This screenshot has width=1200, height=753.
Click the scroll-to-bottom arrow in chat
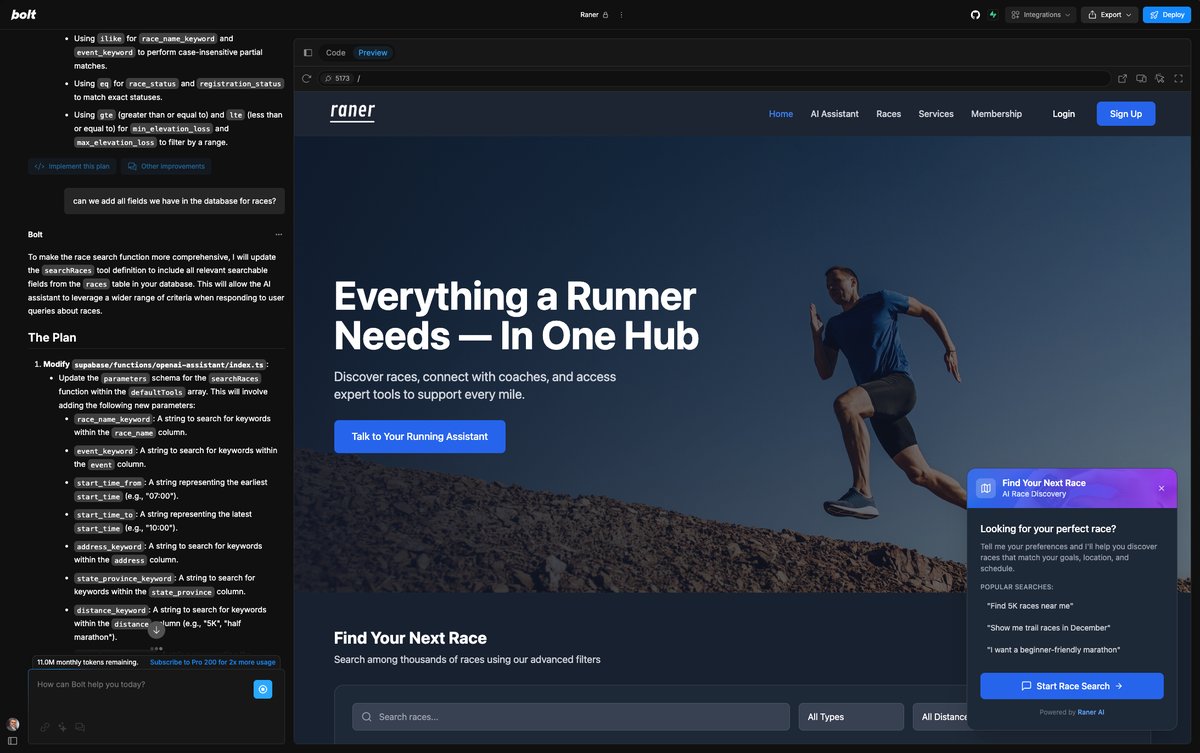click(x=156, y=630)
